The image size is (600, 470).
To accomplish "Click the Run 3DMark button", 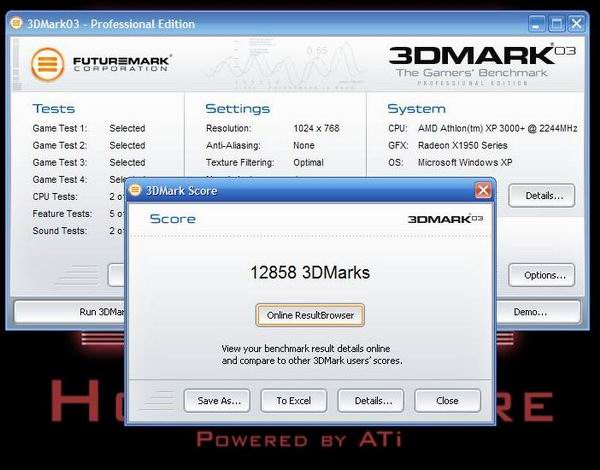I will pyautogui.click(x=70, y=312).
